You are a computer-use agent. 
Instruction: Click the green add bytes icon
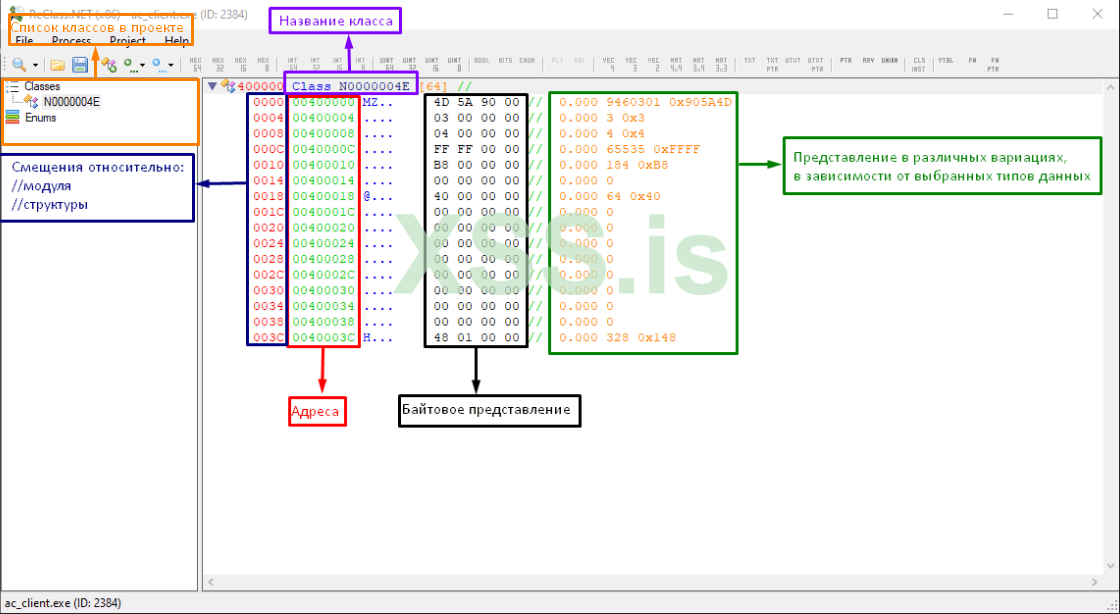130,65
